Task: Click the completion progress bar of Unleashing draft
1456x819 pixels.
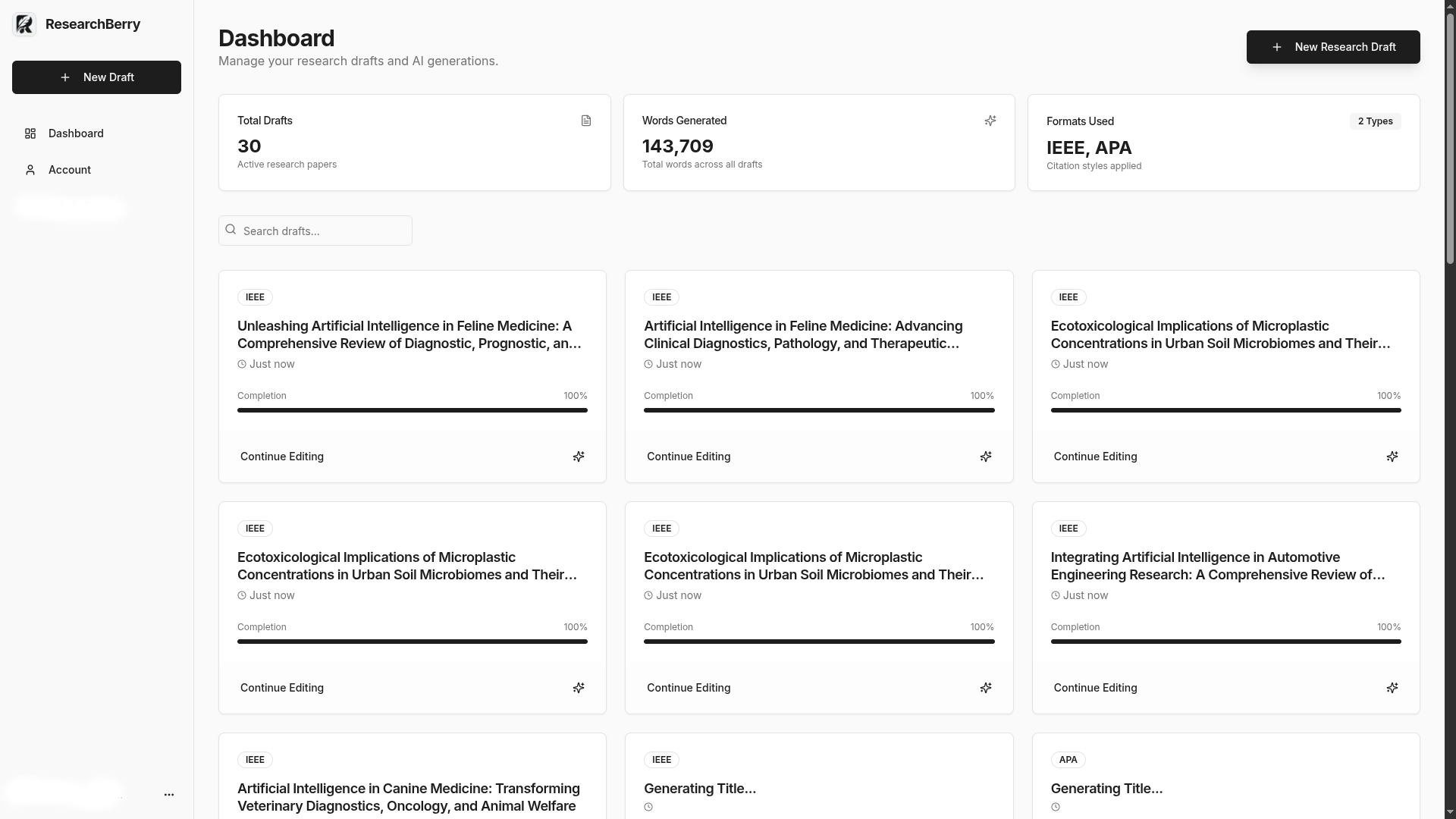Action: 413,410
